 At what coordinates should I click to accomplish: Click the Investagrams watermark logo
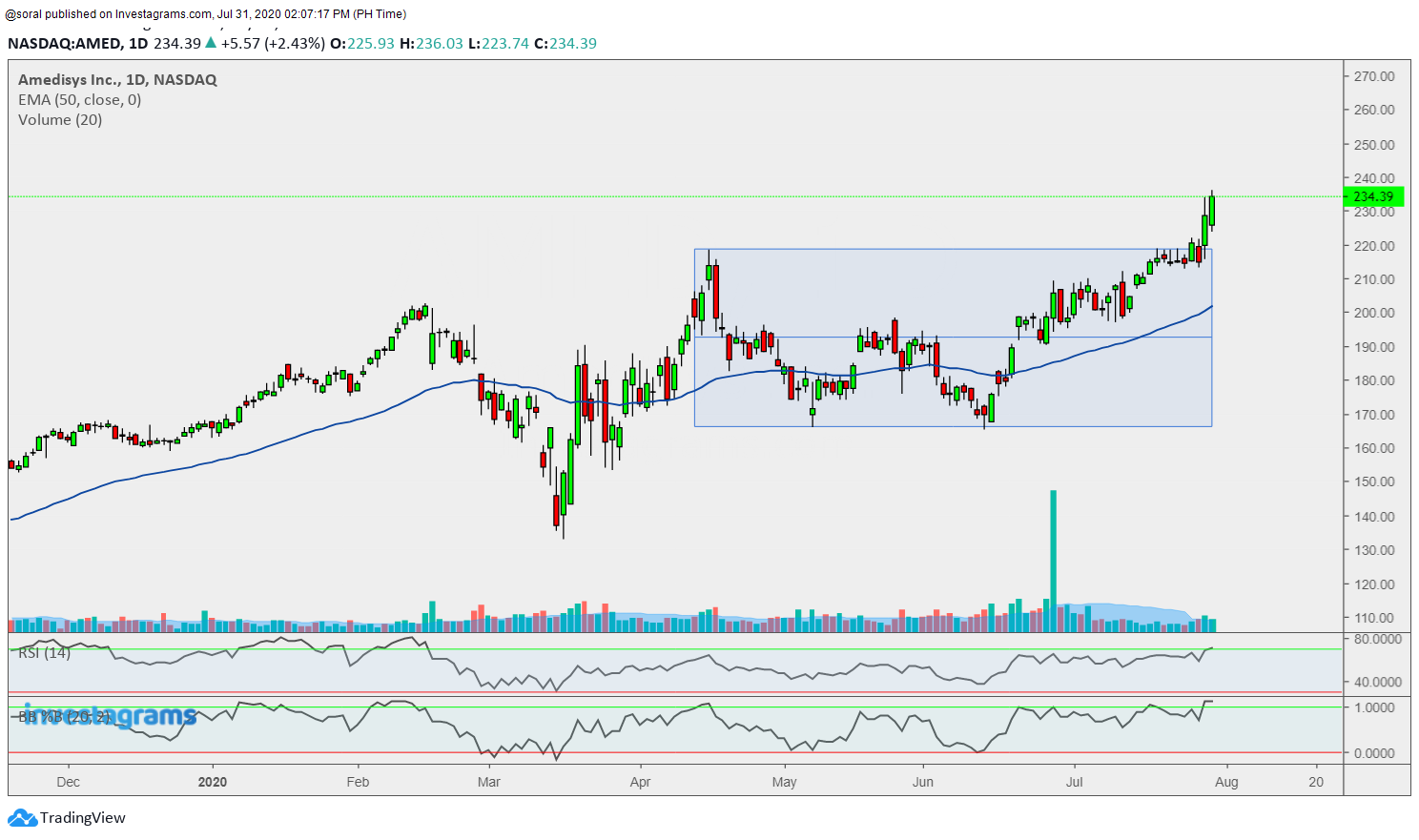(110, 716)
